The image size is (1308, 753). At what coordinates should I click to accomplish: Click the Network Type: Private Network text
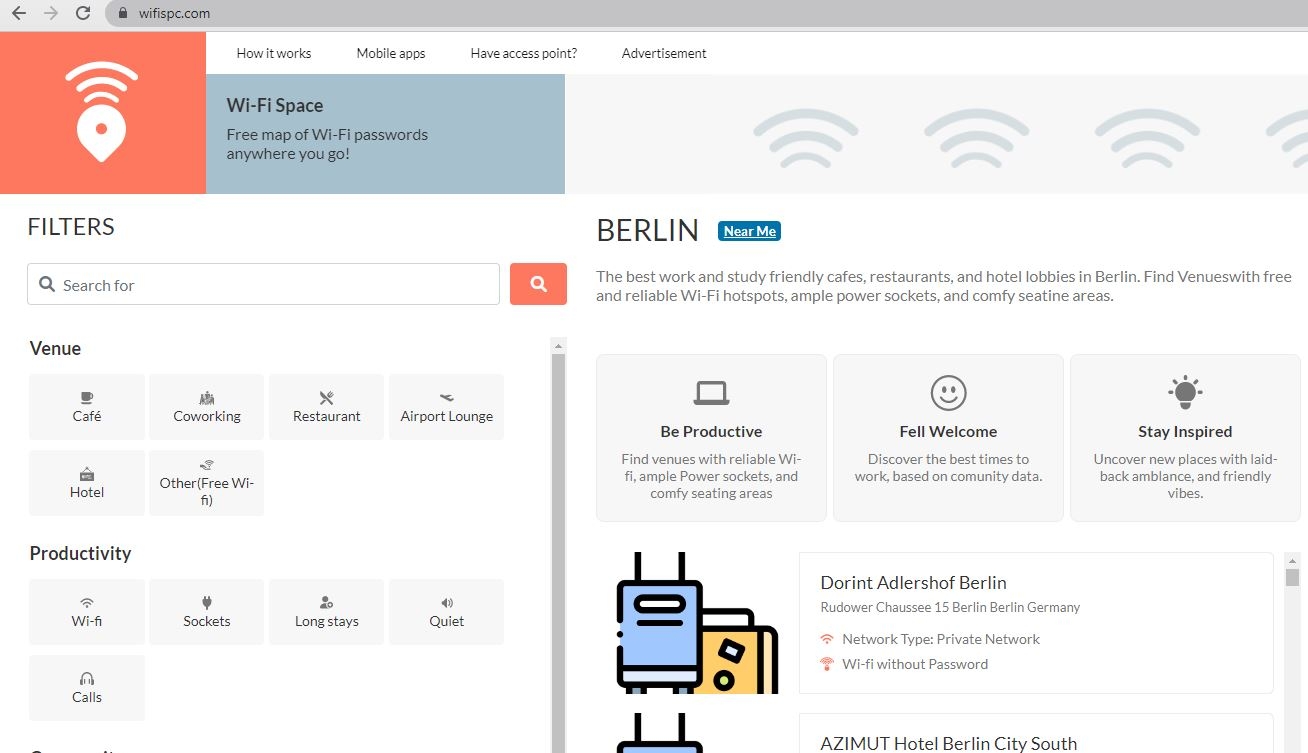coord(941,639)
